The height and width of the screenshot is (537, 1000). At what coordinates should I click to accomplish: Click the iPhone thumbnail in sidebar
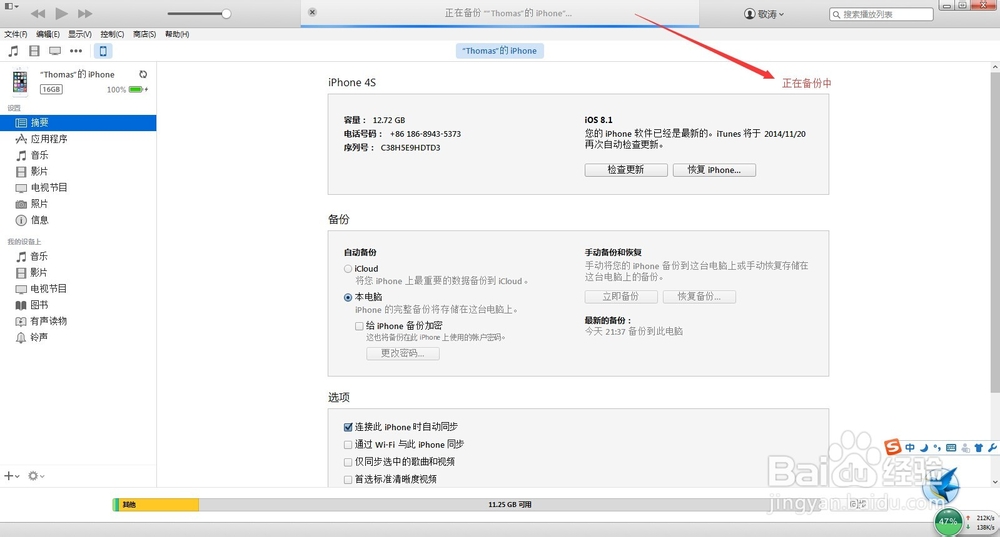[x=20, y=81]
